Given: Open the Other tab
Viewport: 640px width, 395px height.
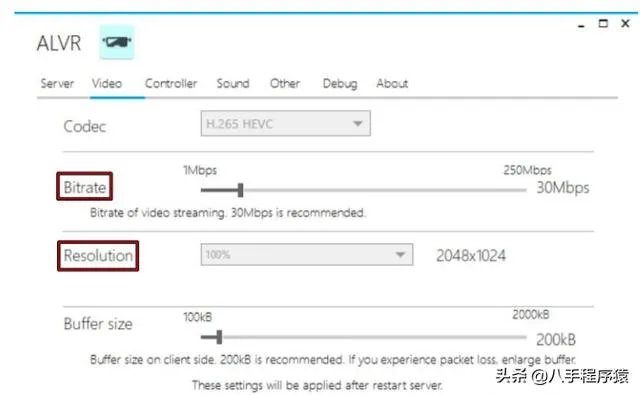Looking at the screenshot, I should [285, 84].
